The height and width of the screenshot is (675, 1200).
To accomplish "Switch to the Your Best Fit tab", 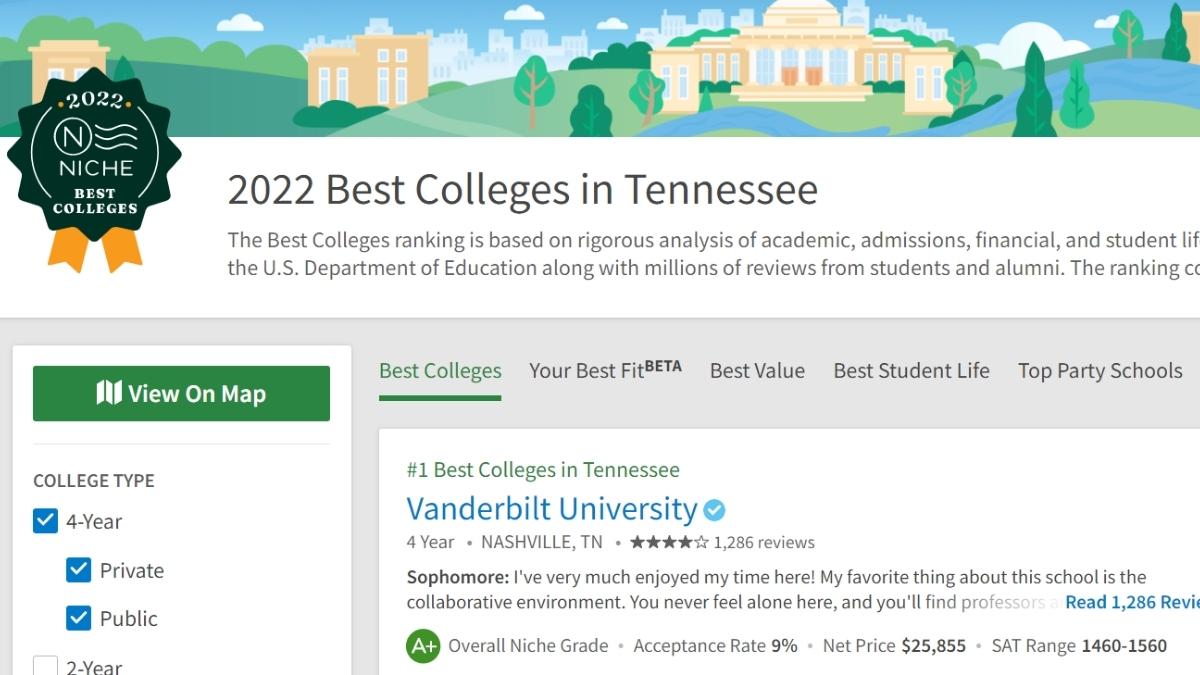I will click(605, 371).
